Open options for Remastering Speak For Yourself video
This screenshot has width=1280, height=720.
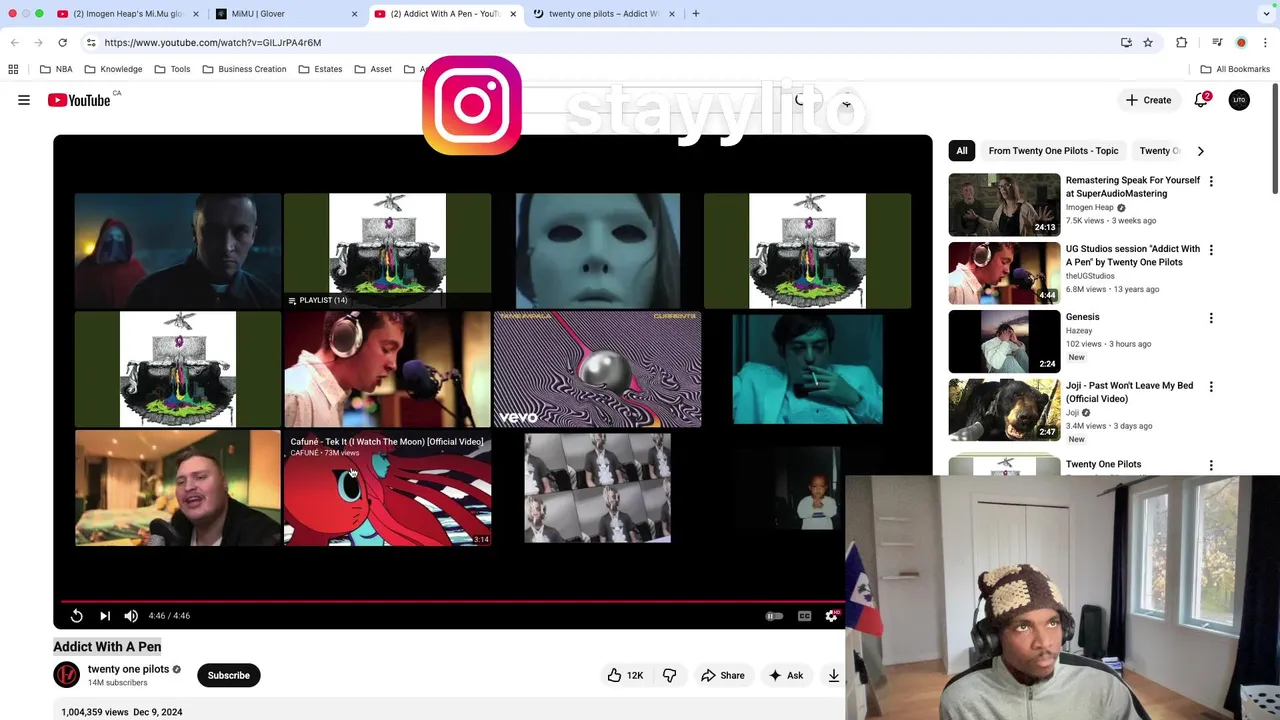pyautogui.click(x=1211, y=181)
